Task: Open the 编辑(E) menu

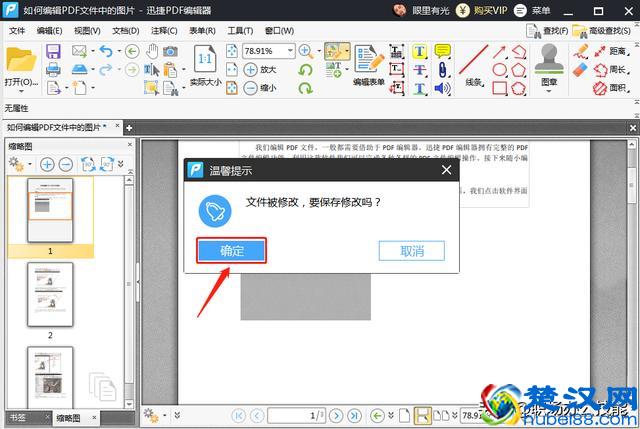Action: tap(49, 31)
